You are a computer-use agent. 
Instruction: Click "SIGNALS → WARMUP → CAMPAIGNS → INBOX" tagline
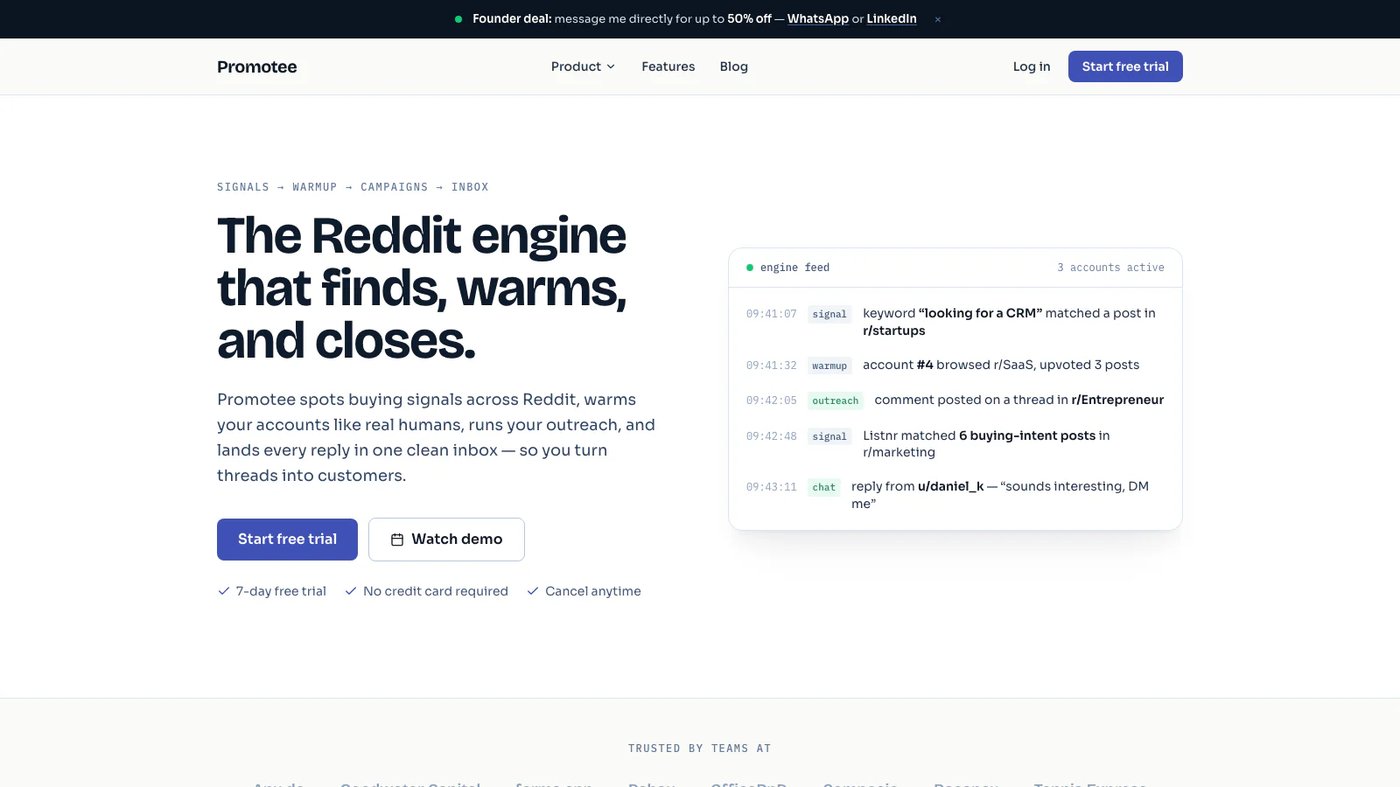pos(353,187)
